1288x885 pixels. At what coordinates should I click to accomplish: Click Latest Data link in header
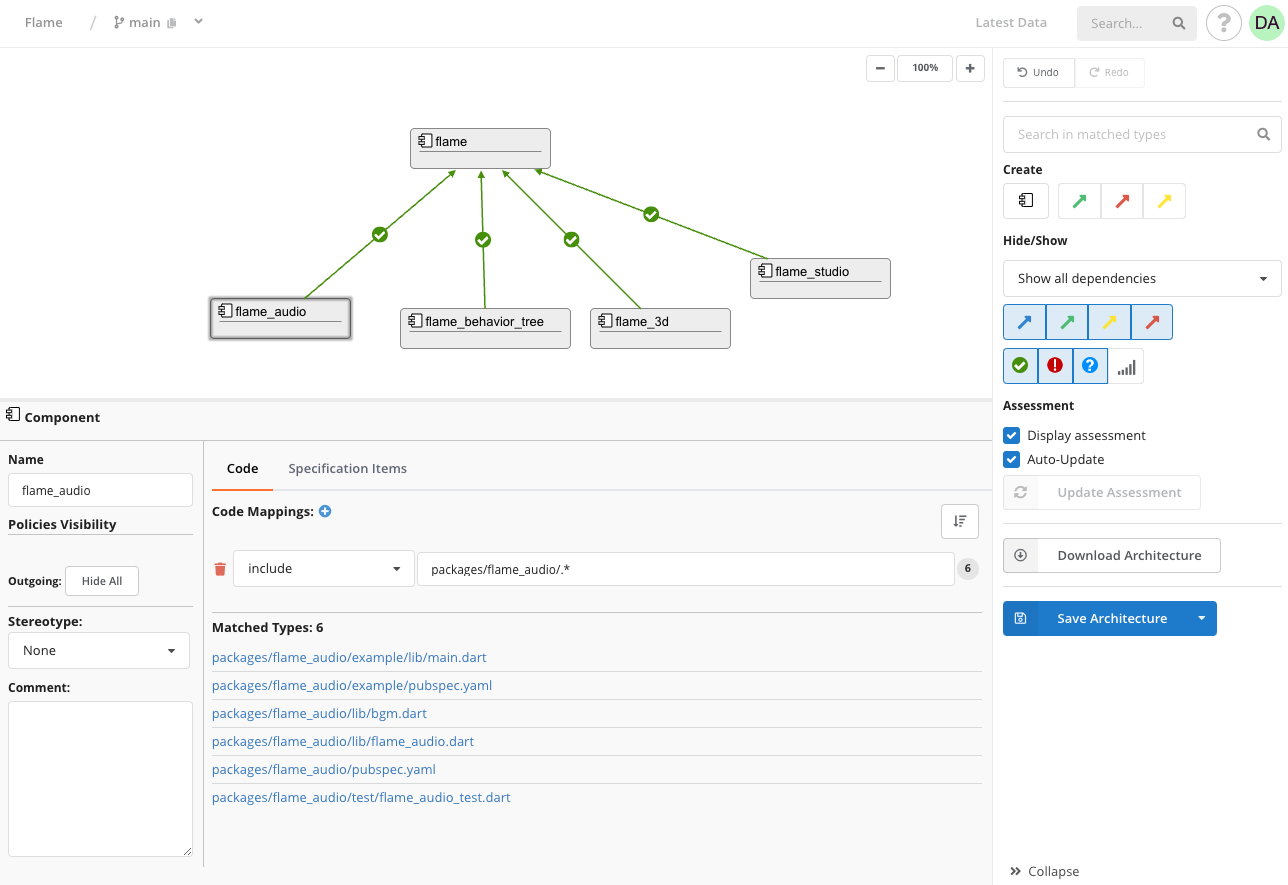pos(1011,22)
